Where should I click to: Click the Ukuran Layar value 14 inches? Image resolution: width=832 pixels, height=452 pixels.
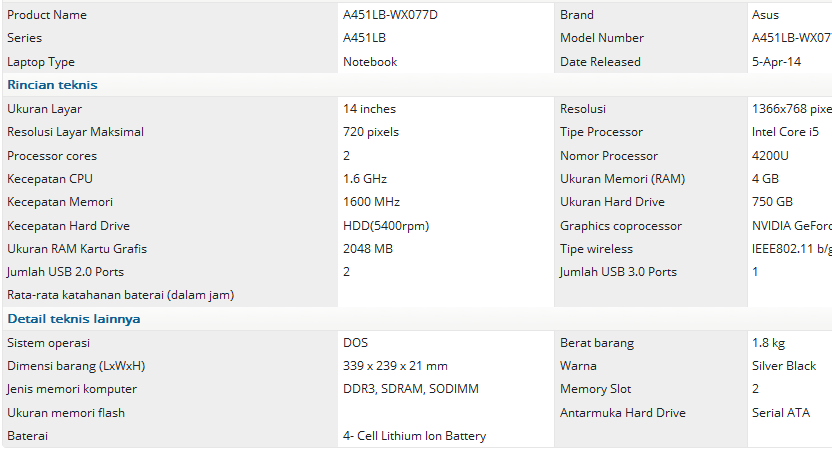[x=369, y=109]
